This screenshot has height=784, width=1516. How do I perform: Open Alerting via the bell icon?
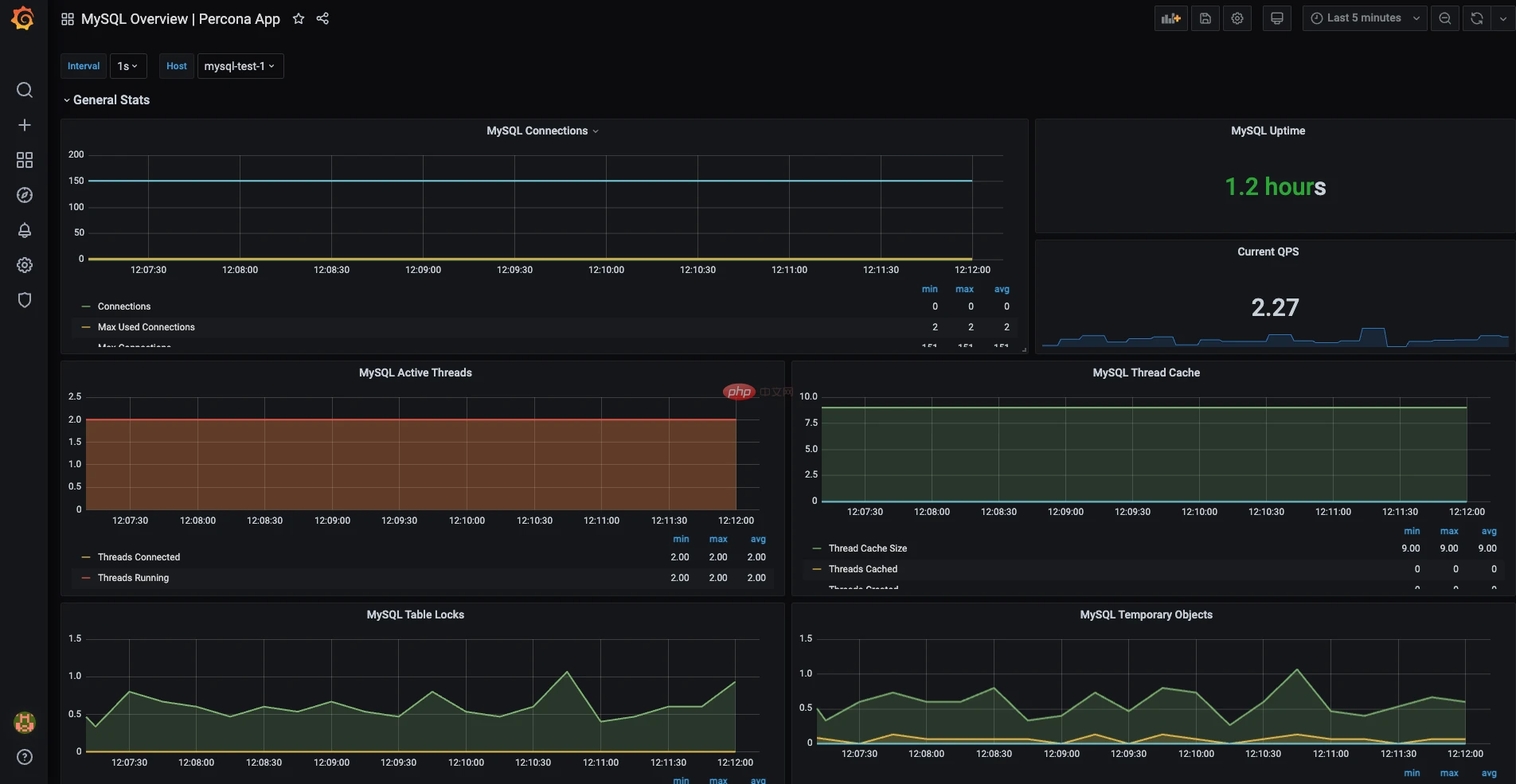click(x=24, y=230)
